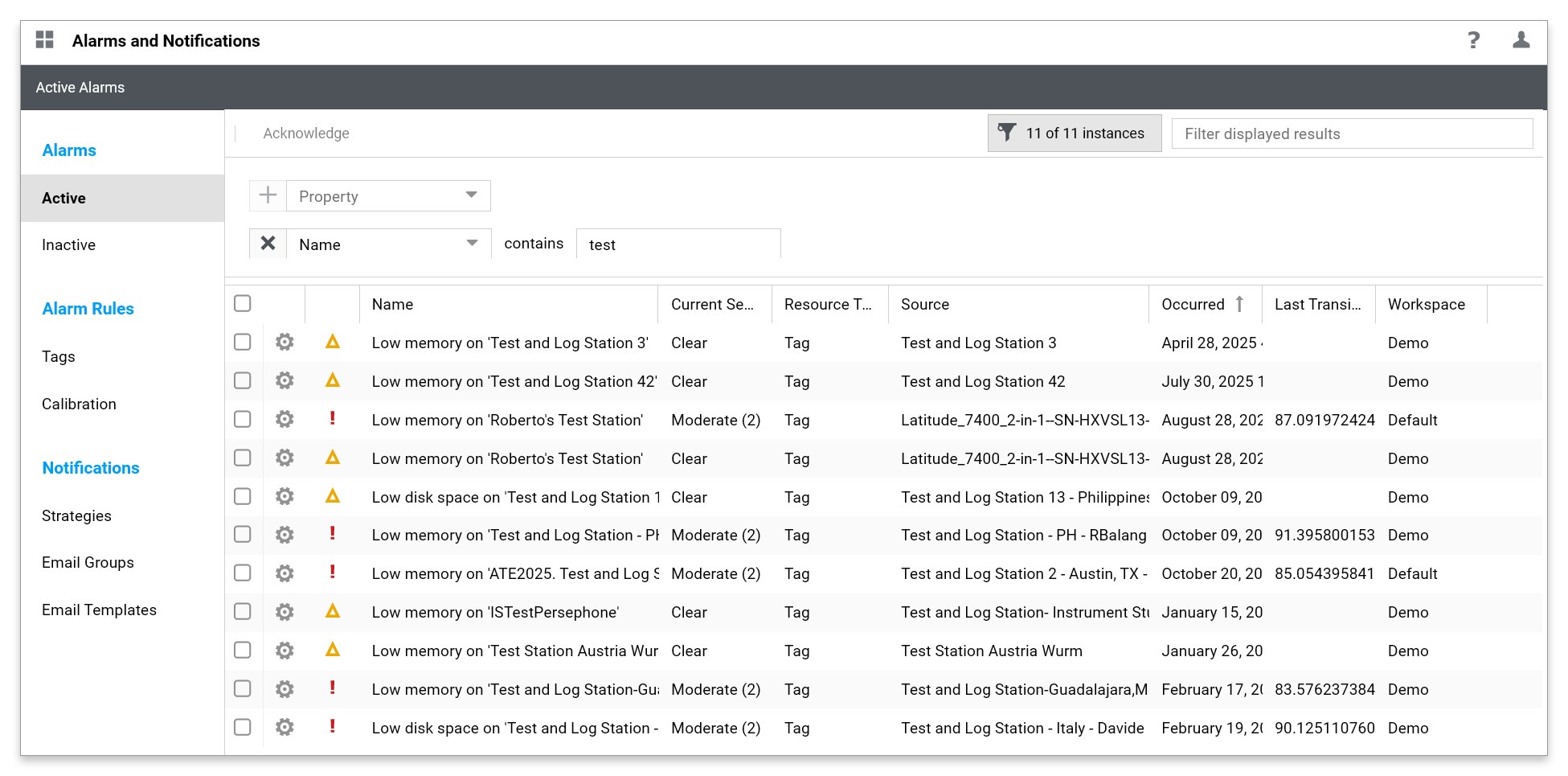This screenshot has height=776, width=1568.
Task: Click the contains operator label
Action: [x=534, y=244]
